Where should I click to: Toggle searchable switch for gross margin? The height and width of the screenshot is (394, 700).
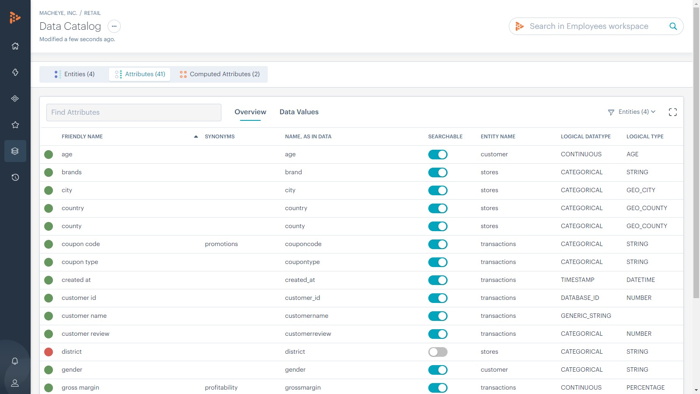[x=438, y=387]
